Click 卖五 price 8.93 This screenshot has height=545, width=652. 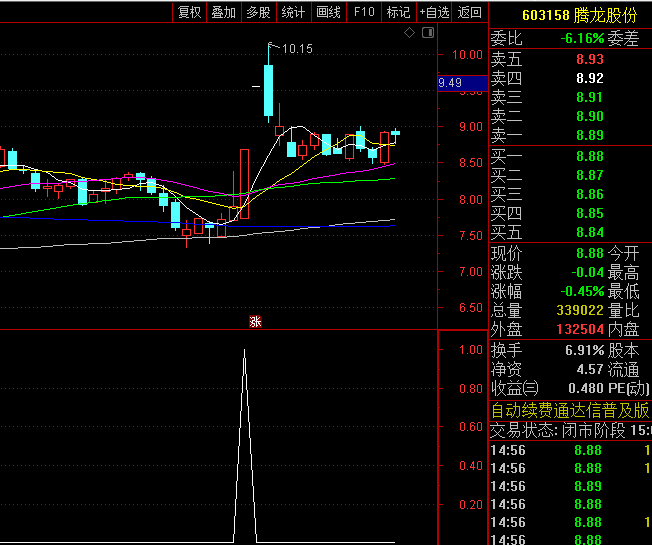tap(590, 59)
